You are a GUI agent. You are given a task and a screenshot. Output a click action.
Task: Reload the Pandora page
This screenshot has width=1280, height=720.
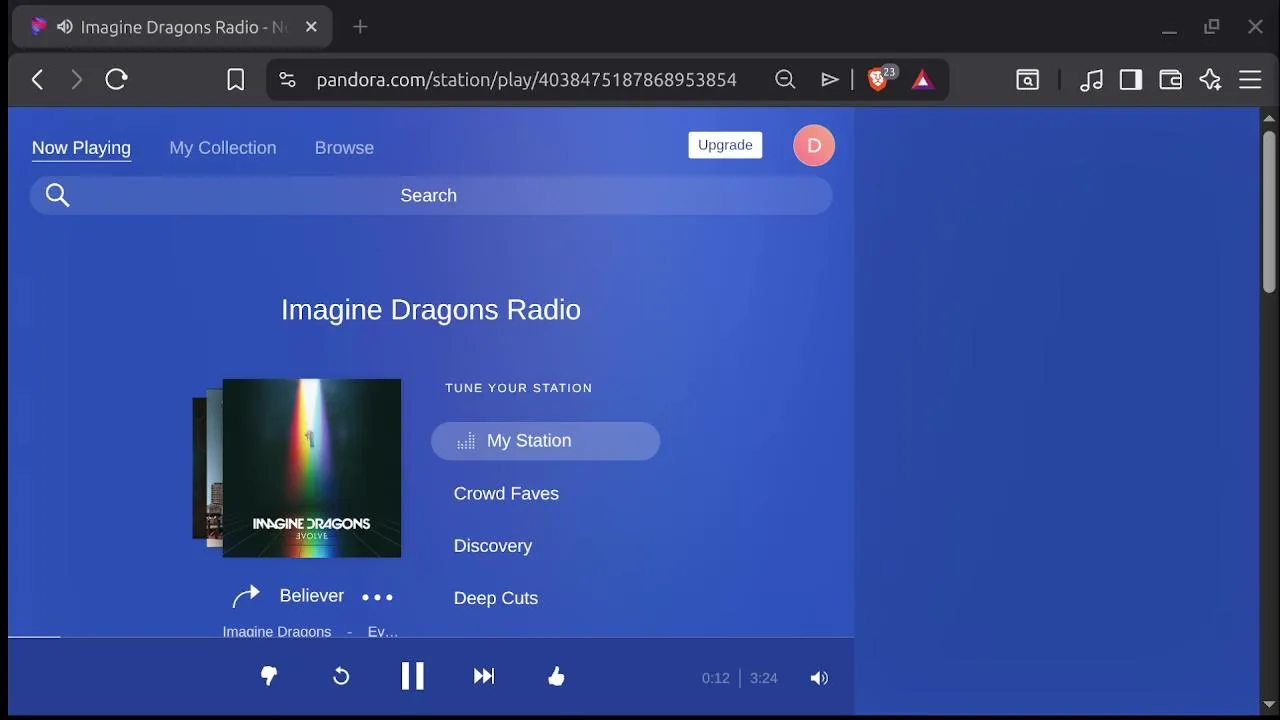(x=116, y=80)
